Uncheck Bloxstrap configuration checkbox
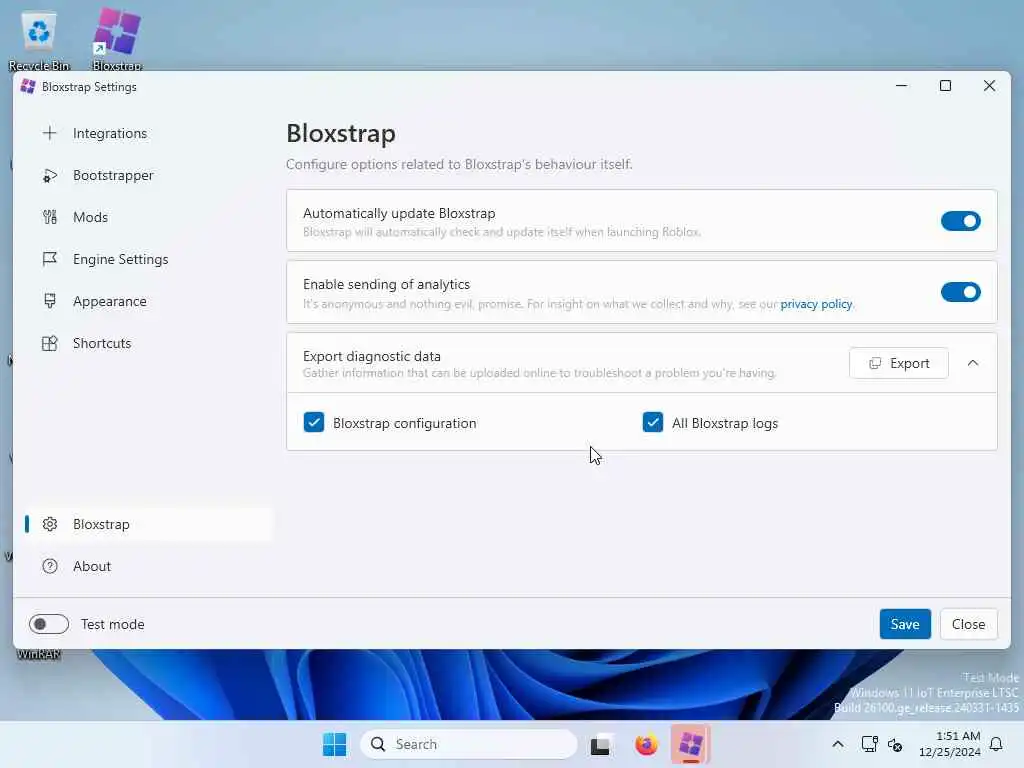 (313, 423)
